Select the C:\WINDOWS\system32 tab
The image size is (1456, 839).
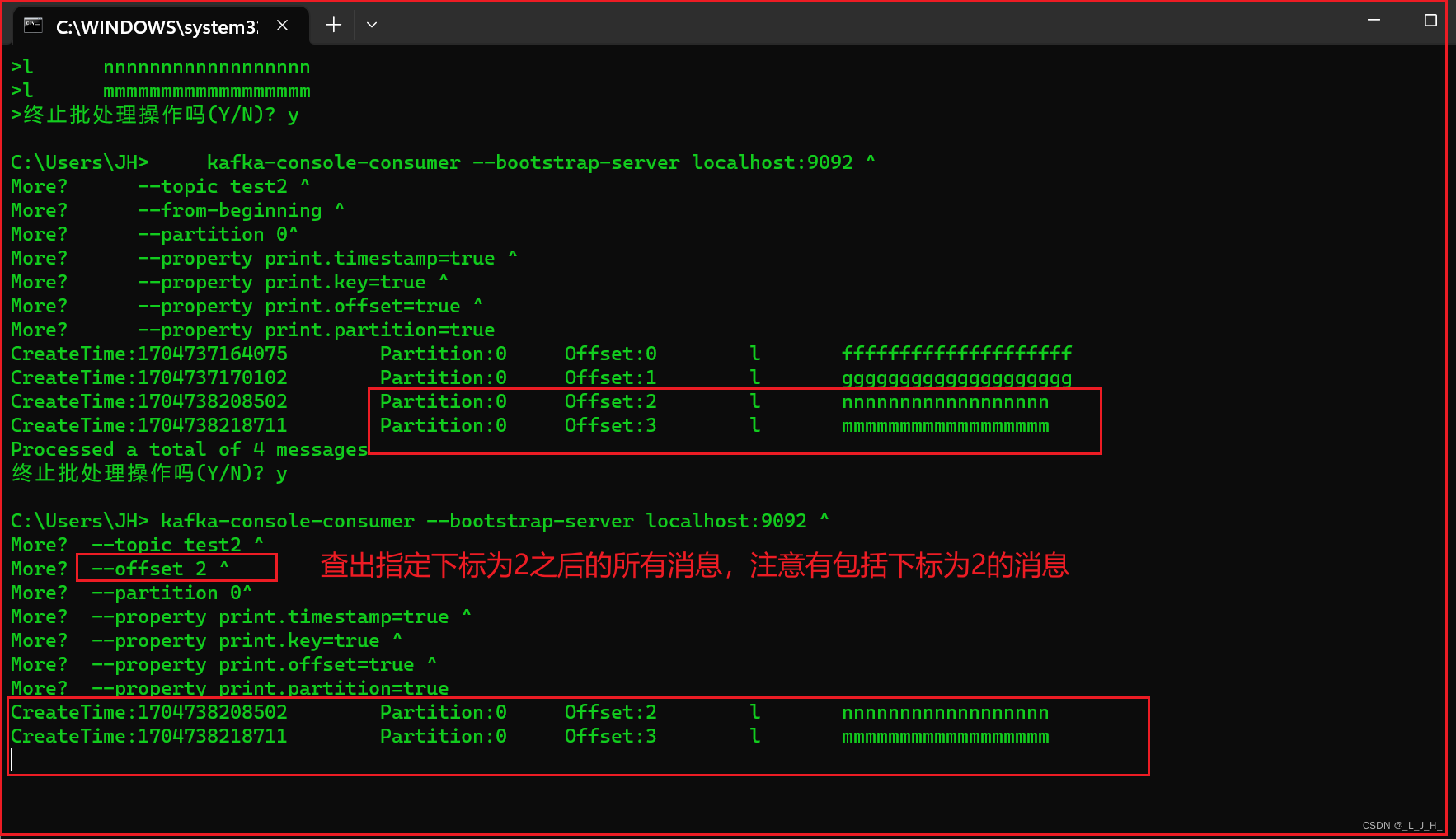[x=162, y=26]
